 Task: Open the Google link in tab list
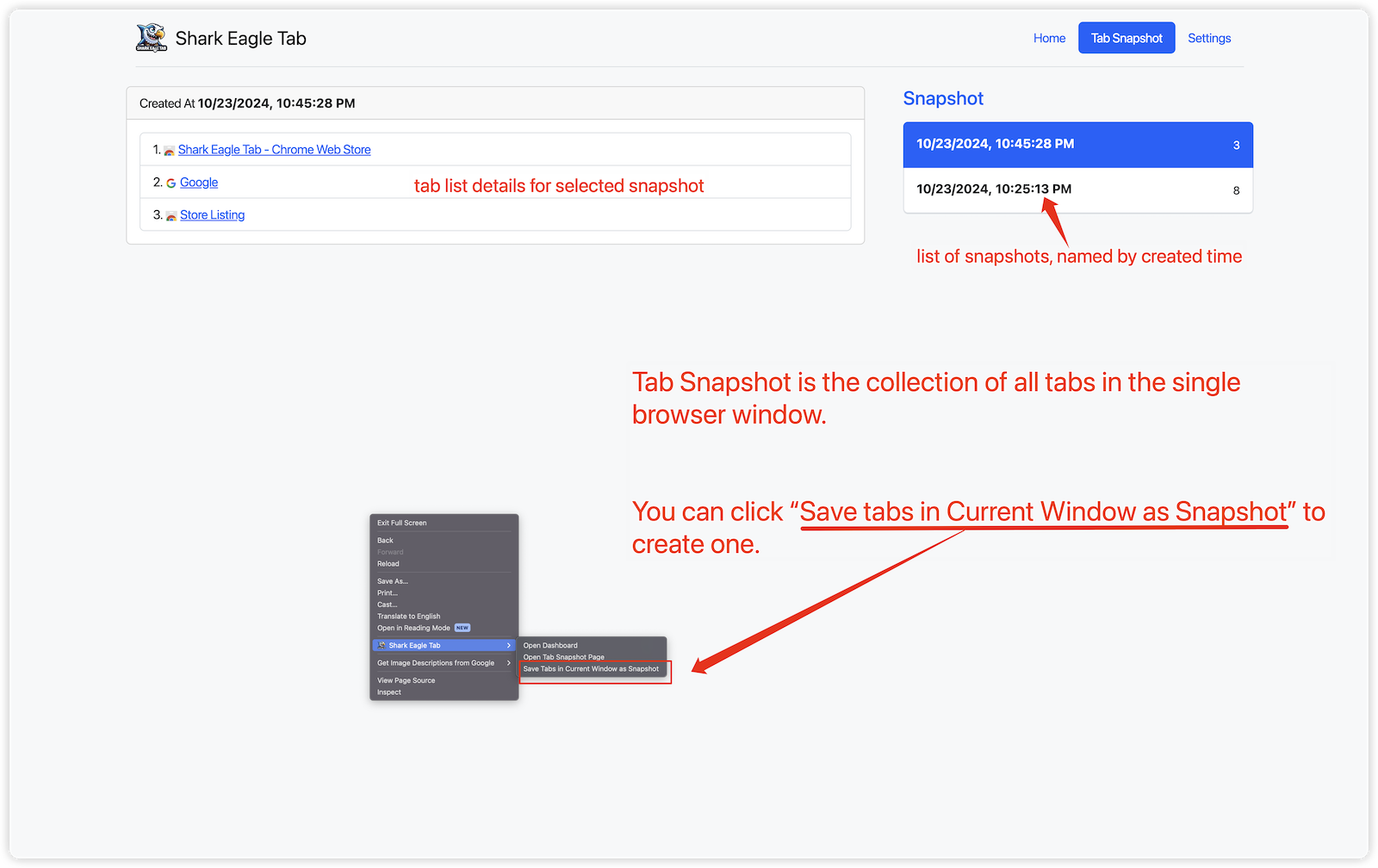[x=199, y=183]
